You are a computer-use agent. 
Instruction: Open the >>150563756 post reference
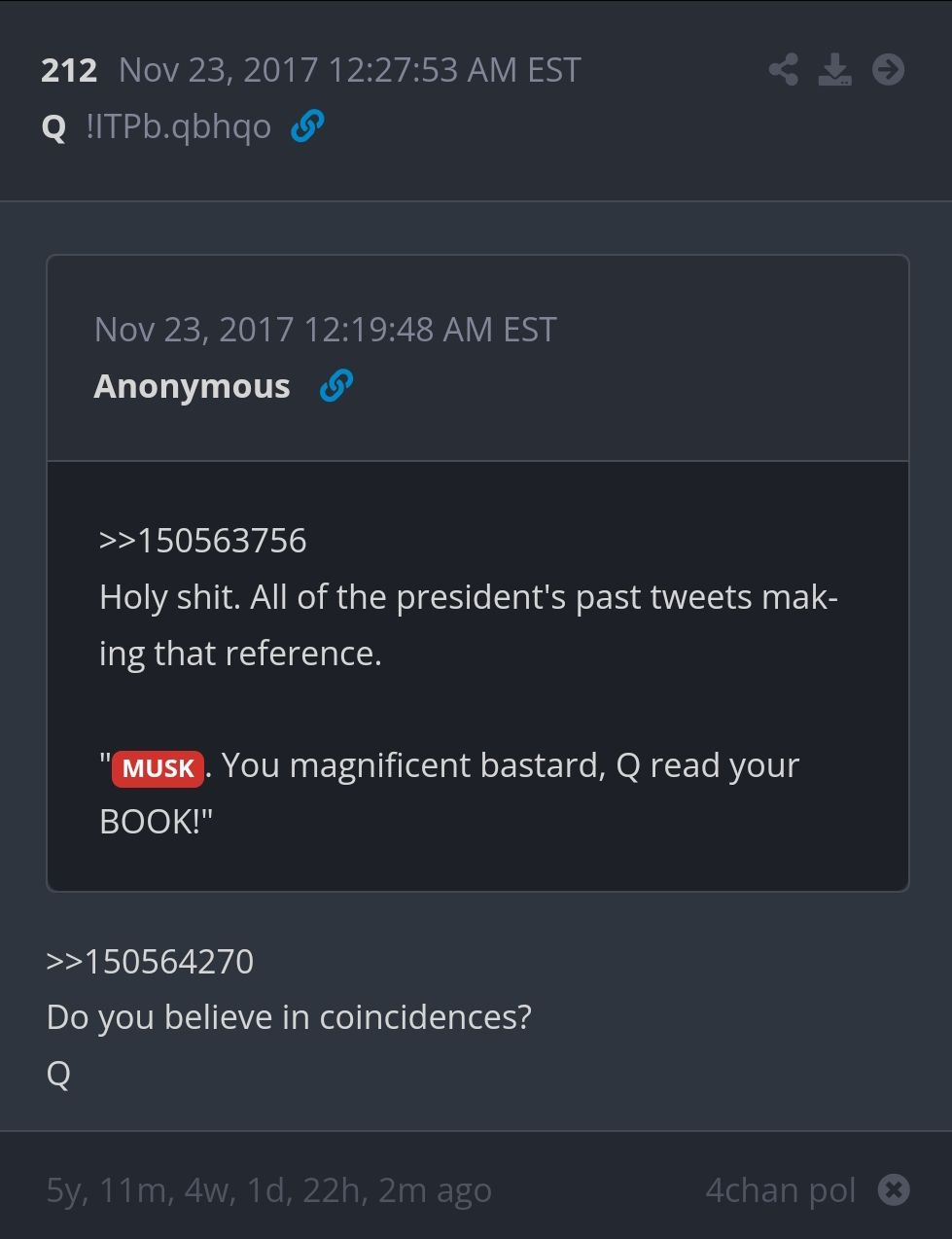(202, 541)
